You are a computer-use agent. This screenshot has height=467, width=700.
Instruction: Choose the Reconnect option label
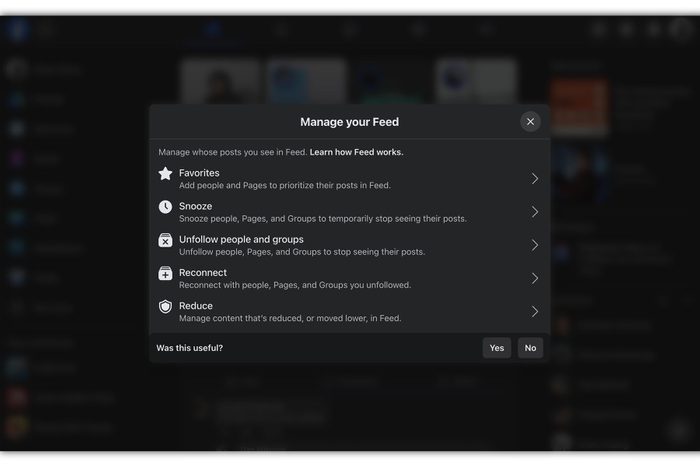(x=203, y=272)
